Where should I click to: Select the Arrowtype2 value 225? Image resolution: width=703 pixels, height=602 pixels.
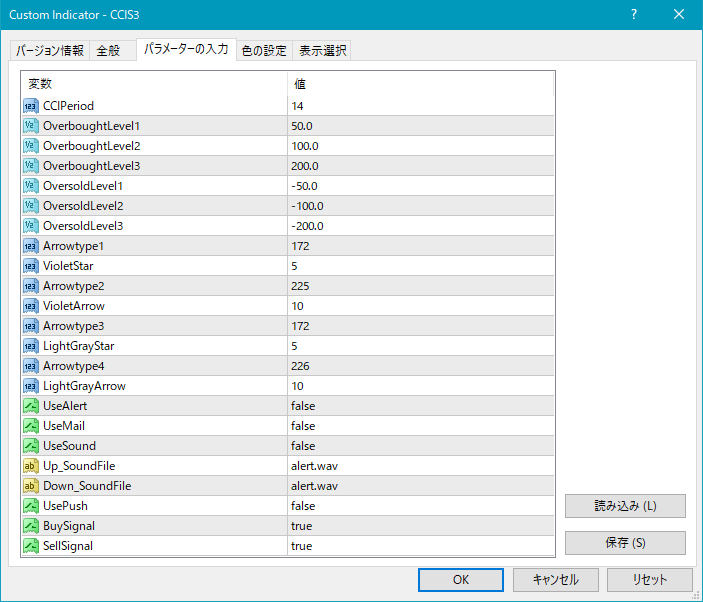300,286
